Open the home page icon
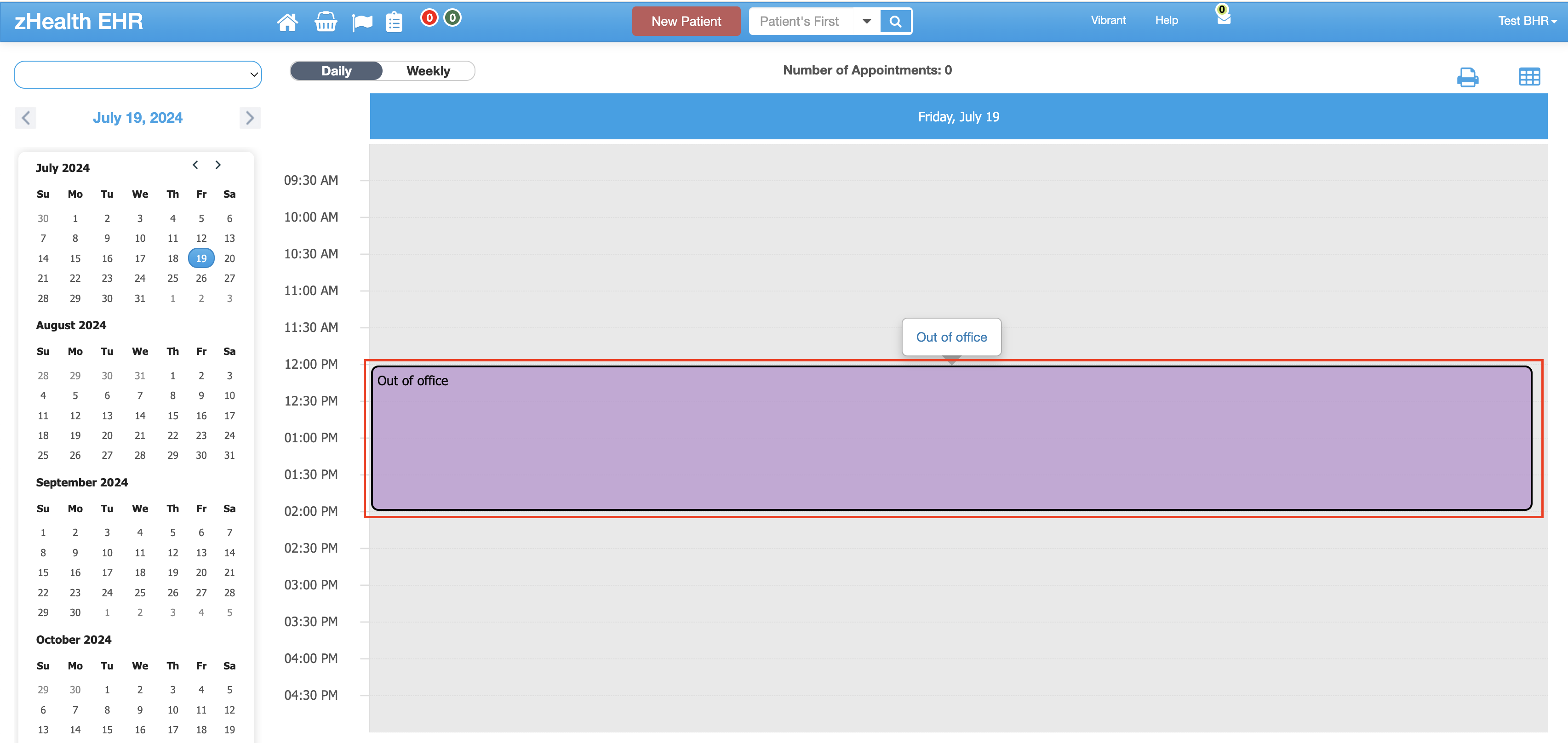Screen dimensions: 1568x743 click(287, 22)
